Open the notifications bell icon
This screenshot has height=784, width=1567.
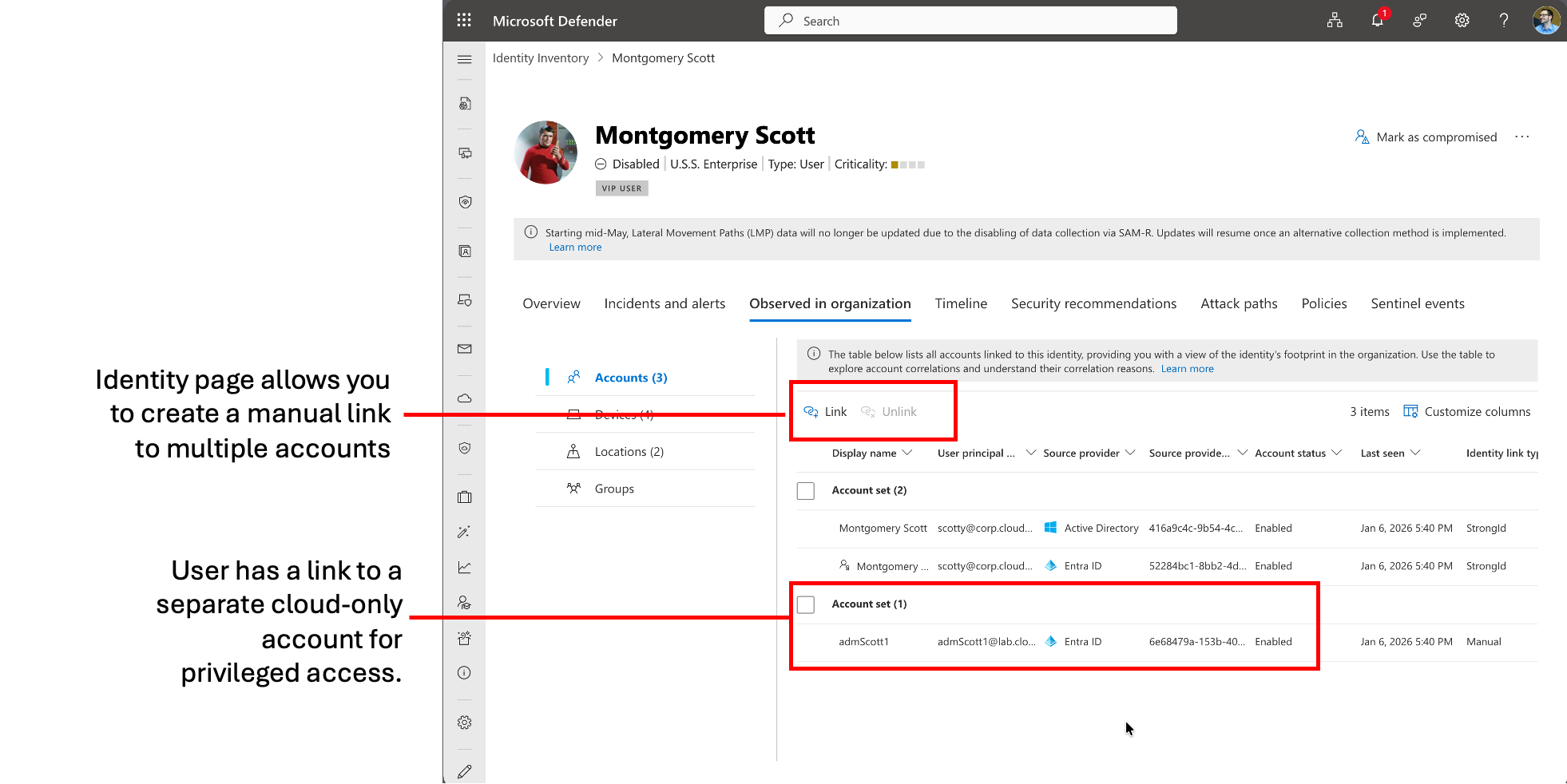pos(1377,21)
